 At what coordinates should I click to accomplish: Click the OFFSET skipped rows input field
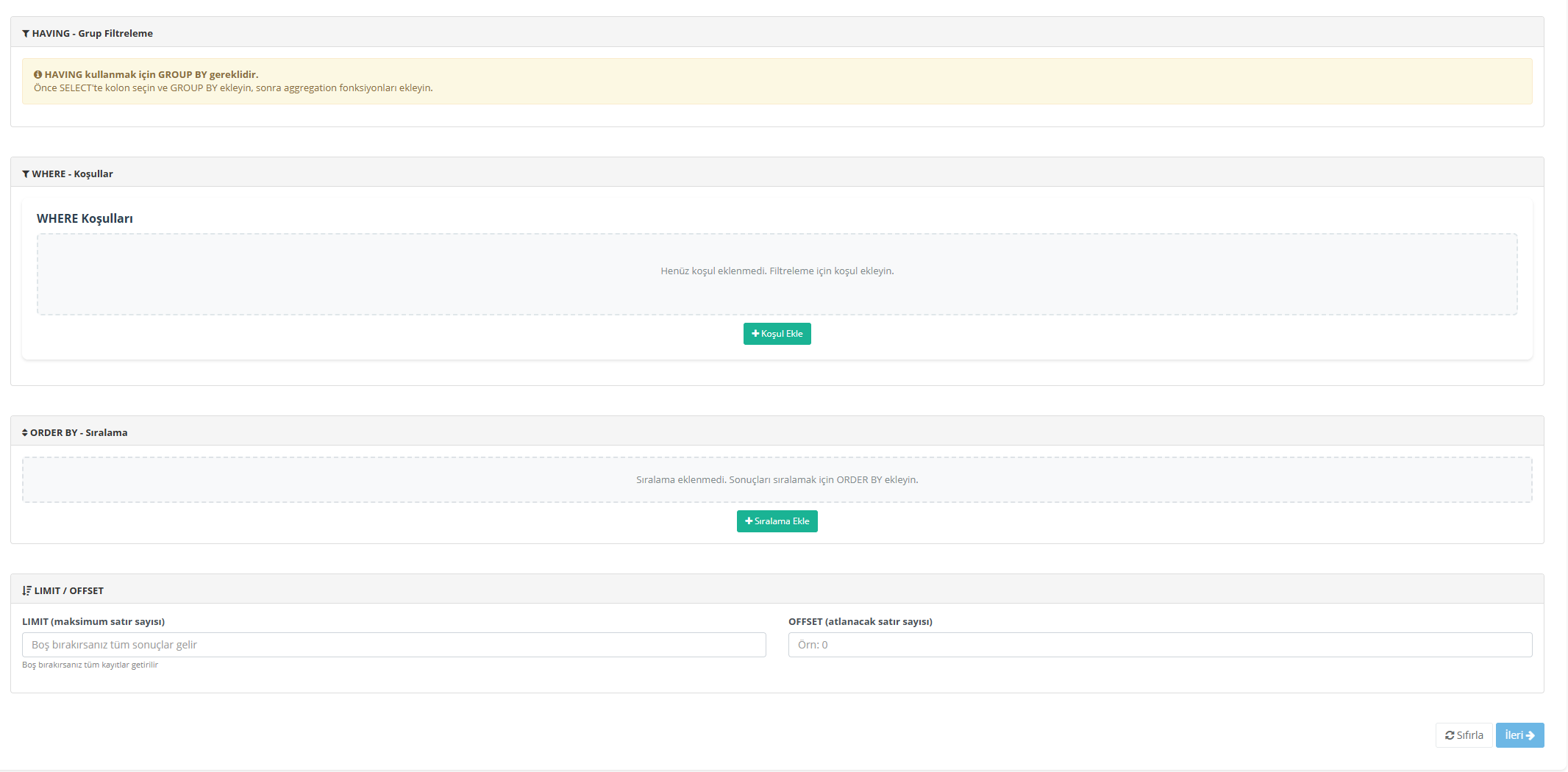point(1160,645)
